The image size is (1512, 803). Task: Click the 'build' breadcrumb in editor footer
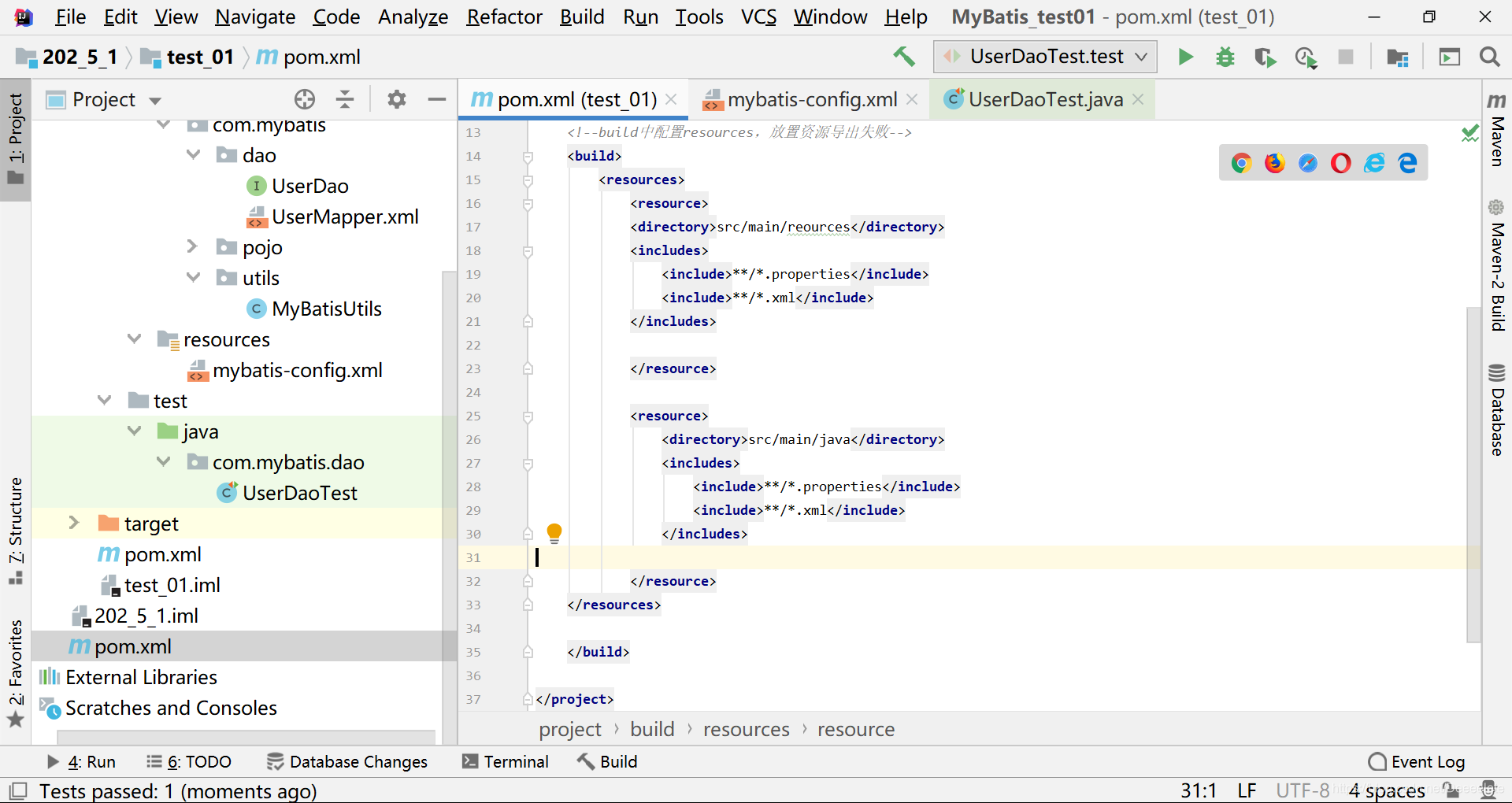(652, 729)
